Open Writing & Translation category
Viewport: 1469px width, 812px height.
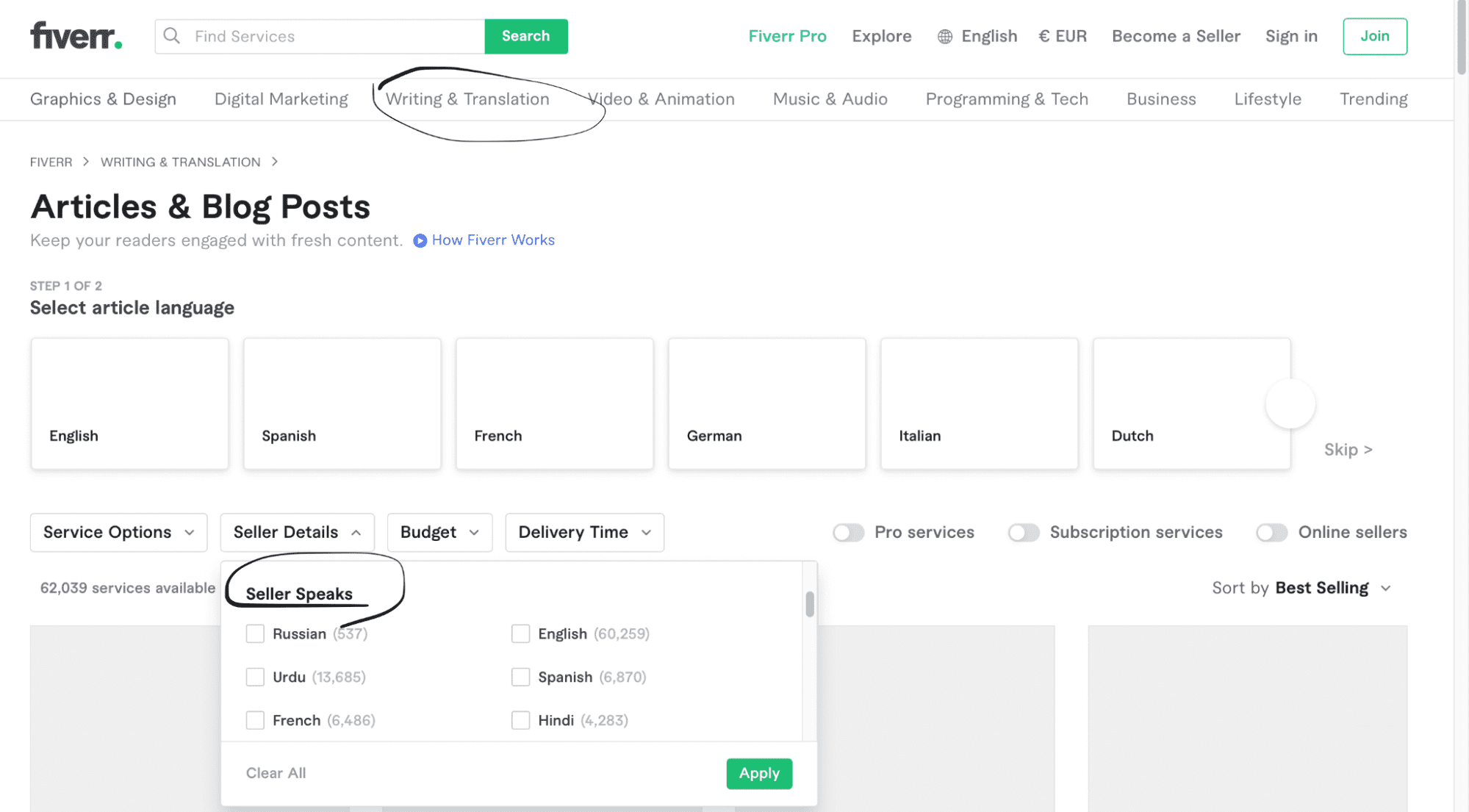(x=467, y=99)
